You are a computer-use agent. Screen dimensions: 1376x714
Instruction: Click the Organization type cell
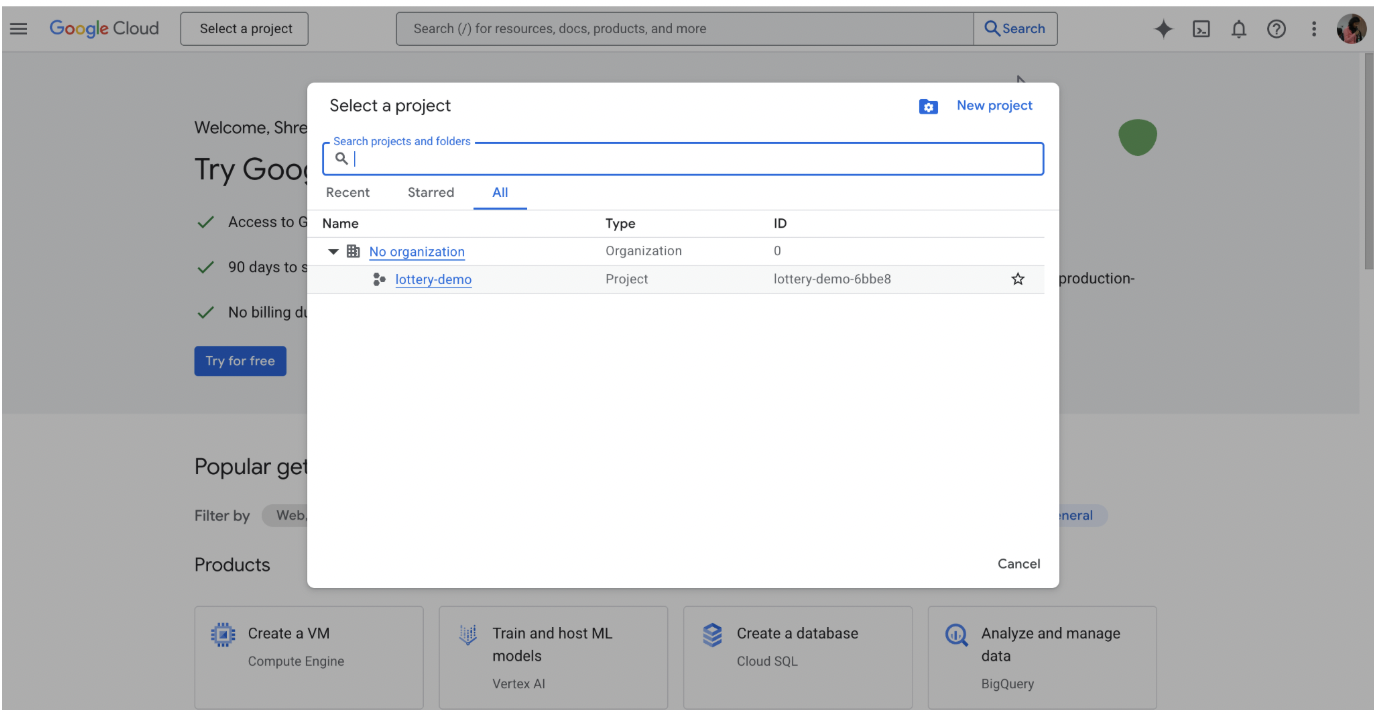tap(643, 252)
